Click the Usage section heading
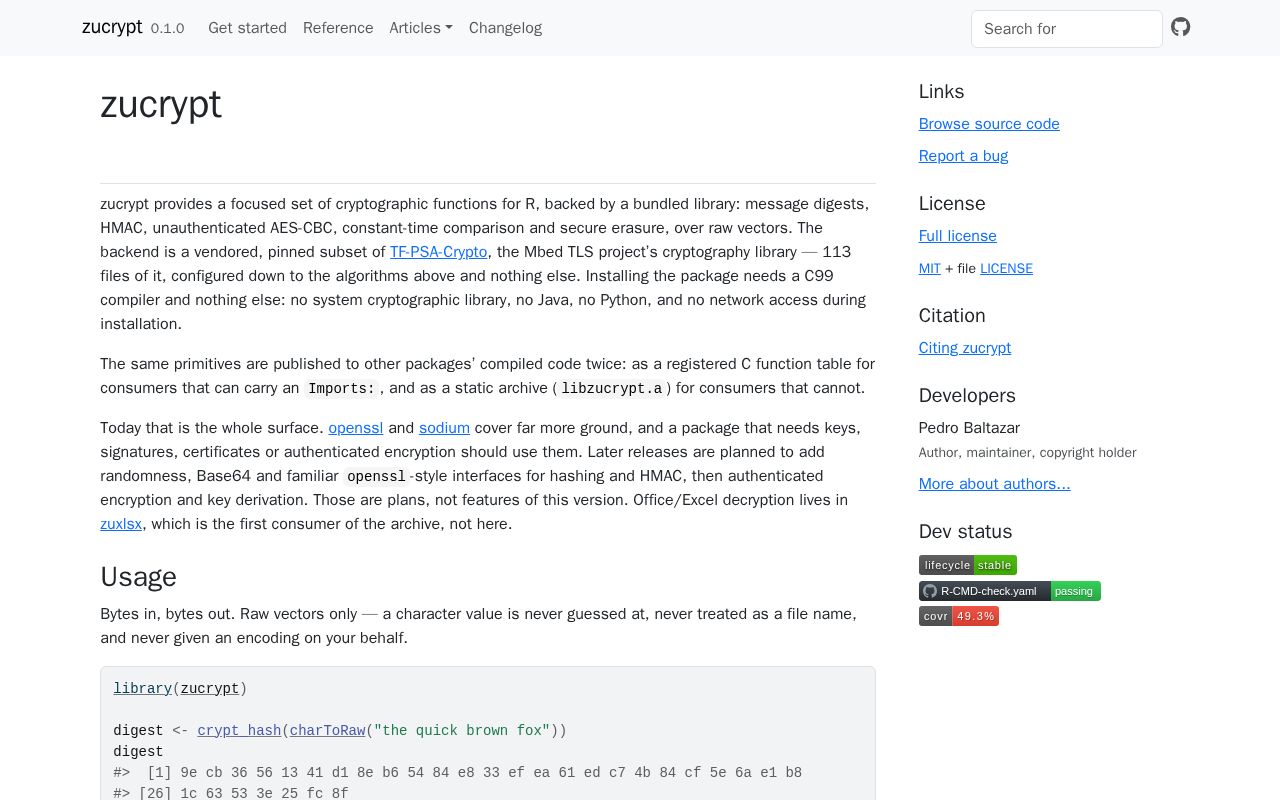1280x800 pixels. tap(138, 577)
